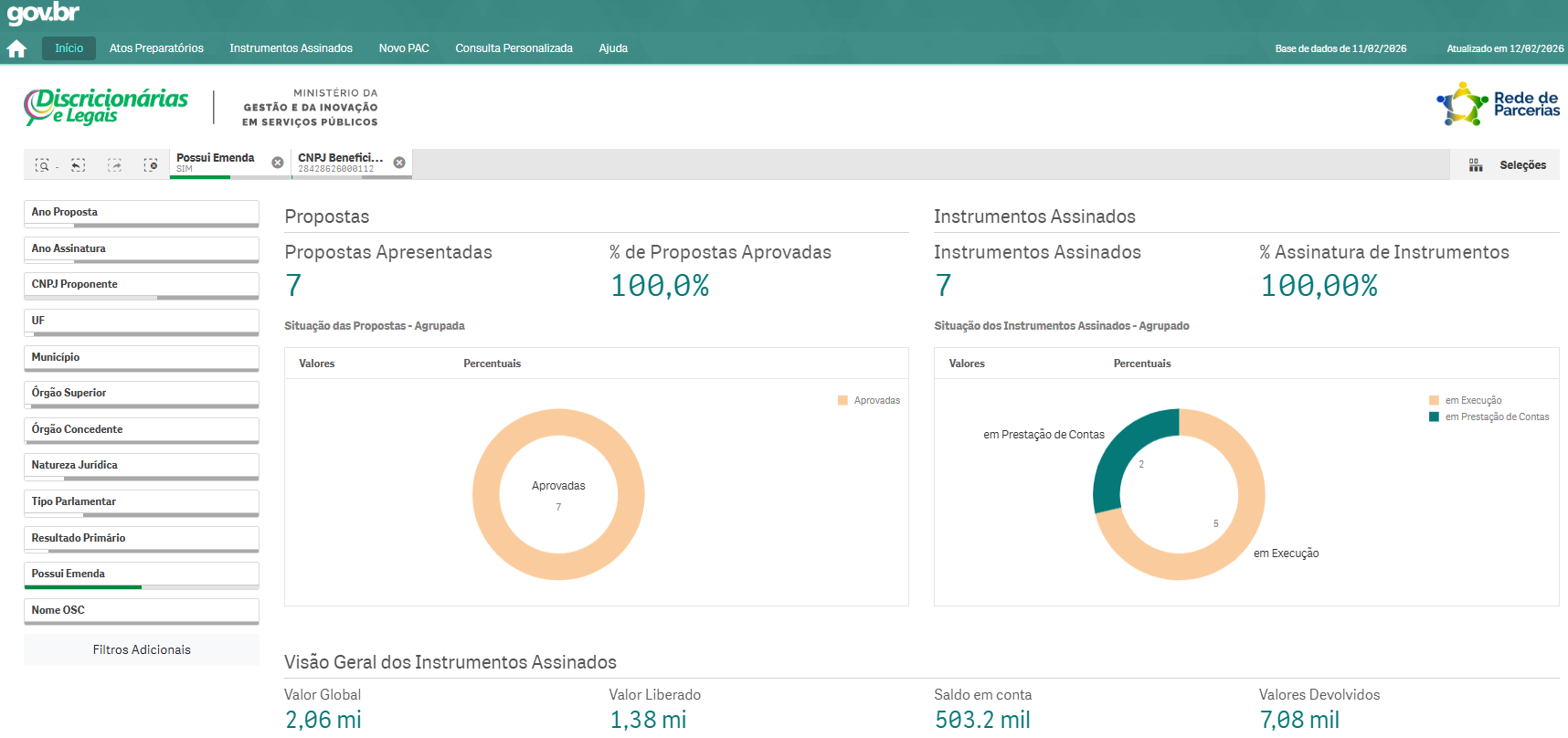Remove the CNPJ Beneficiário selection filter
This screenshot has width=1568, height=738.
399,163
